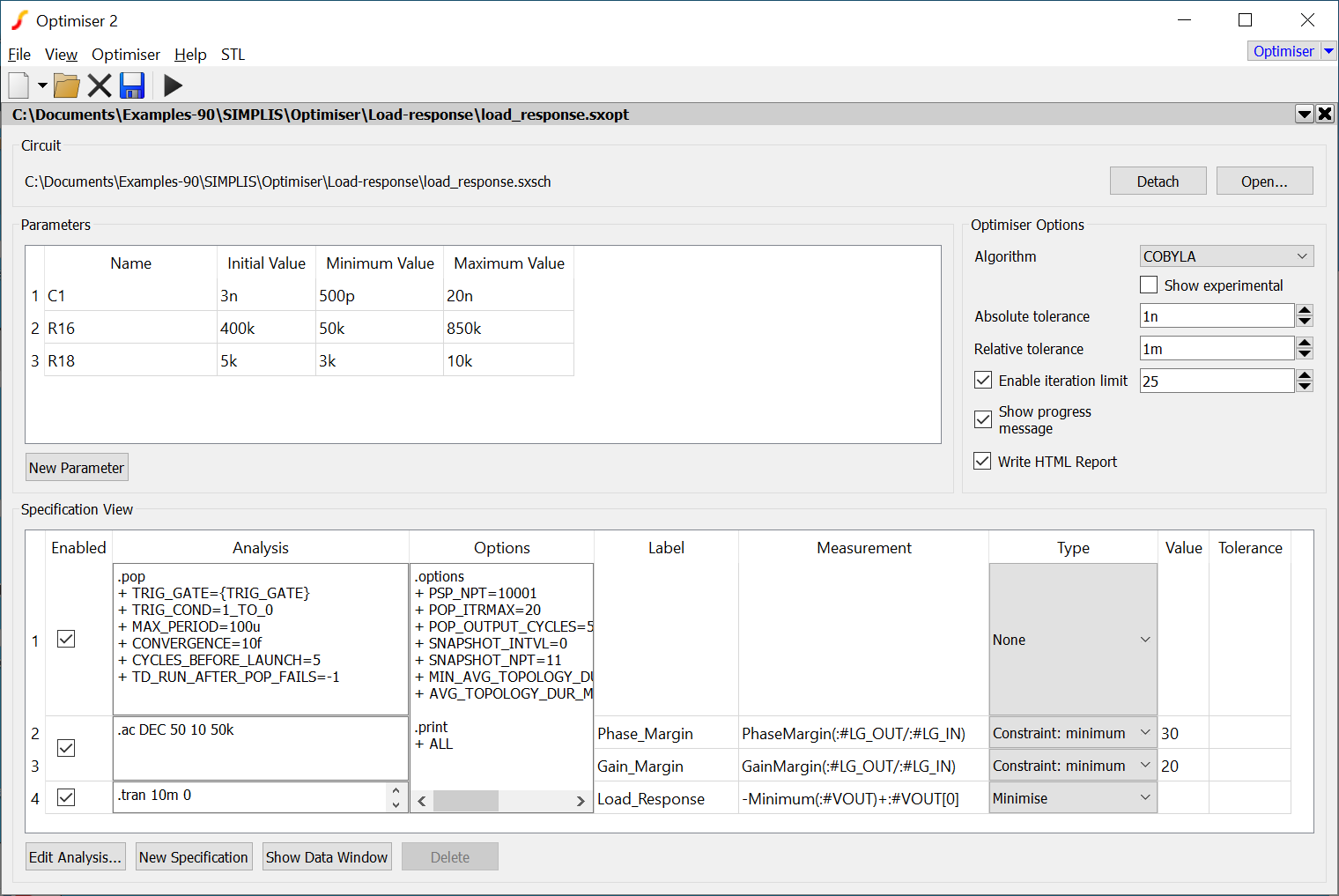Open the STL menu
1339x896 pixels.
pyautogui.click(x=233, y=55)
